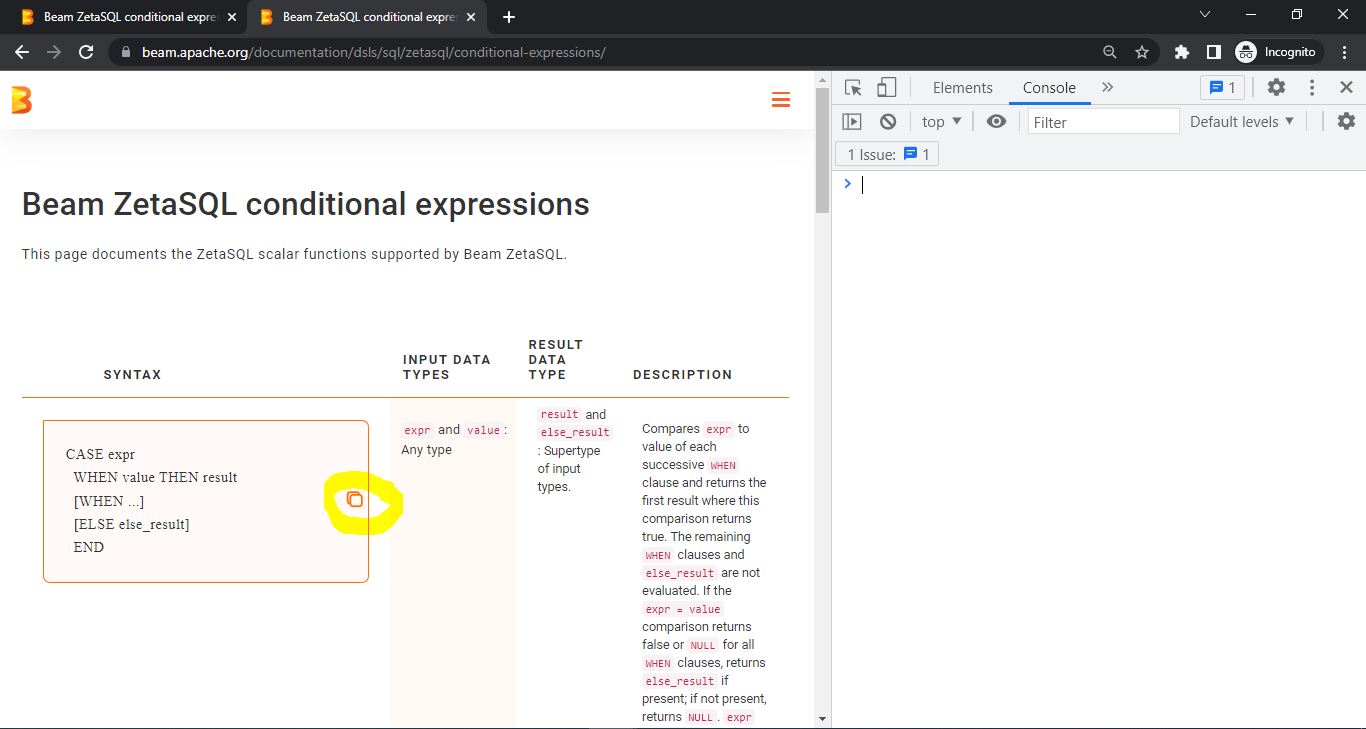Open the DevTools customize three-dot menu
1366x729 pixels.
coord(1312,88)
